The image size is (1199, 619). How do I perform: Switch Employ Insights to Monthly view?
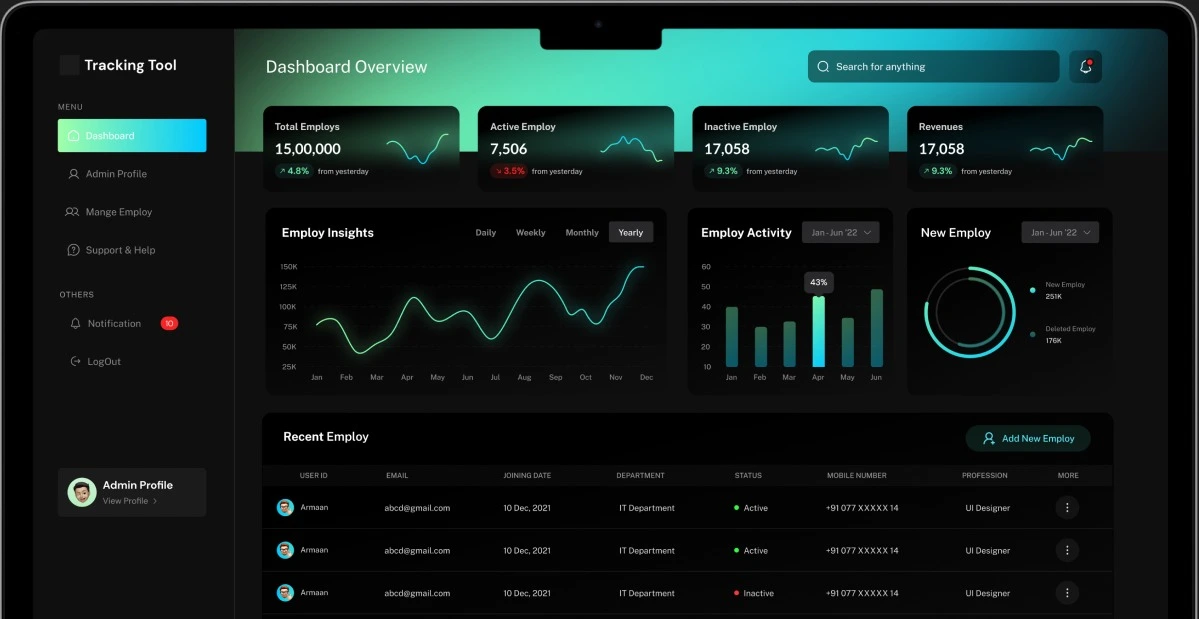point(582,233)
